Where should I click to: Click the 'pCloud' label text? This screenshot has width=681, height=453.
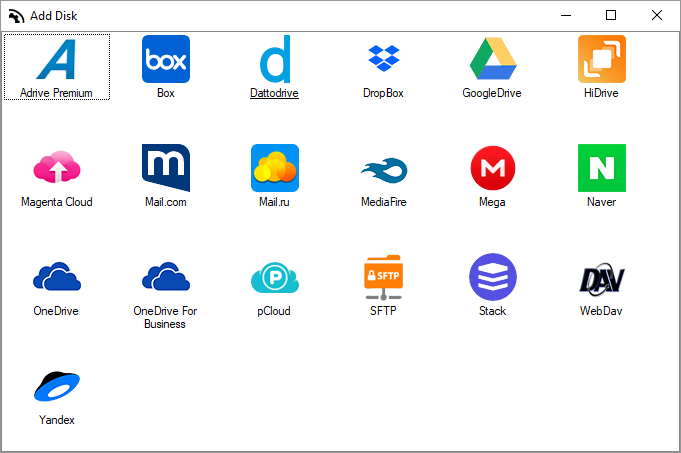[x=274, y=311]
